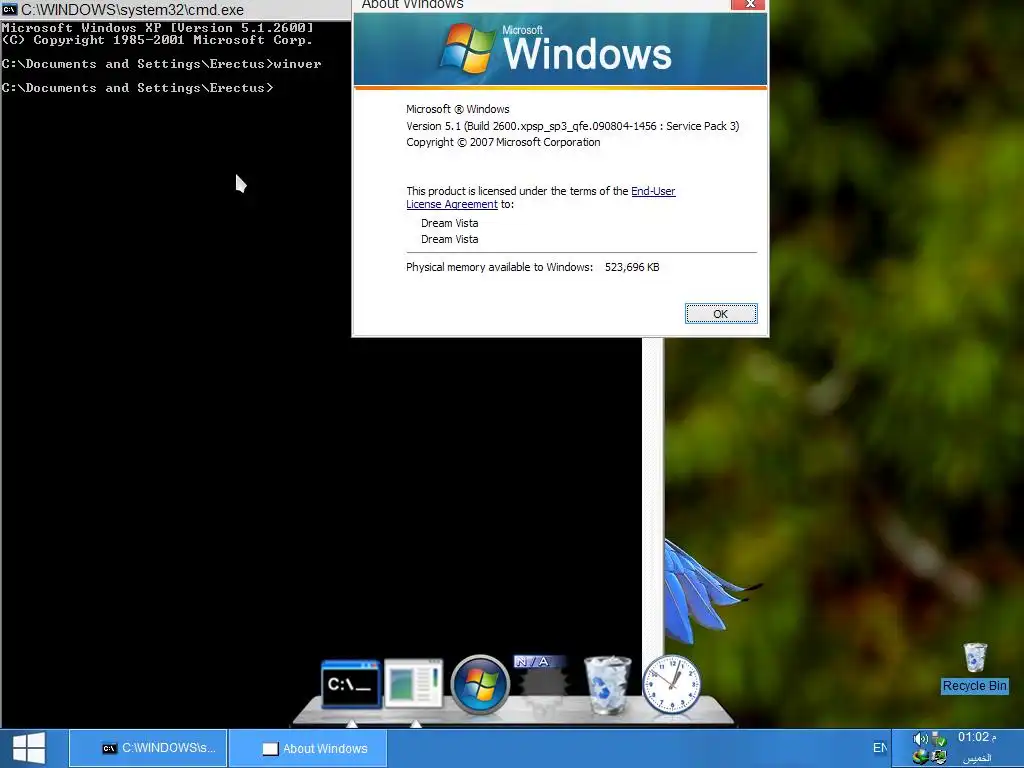The width and height of the screenshot is (1024, 768).
Task: Select the About Windows taskbar button
Action: (308, 748)
